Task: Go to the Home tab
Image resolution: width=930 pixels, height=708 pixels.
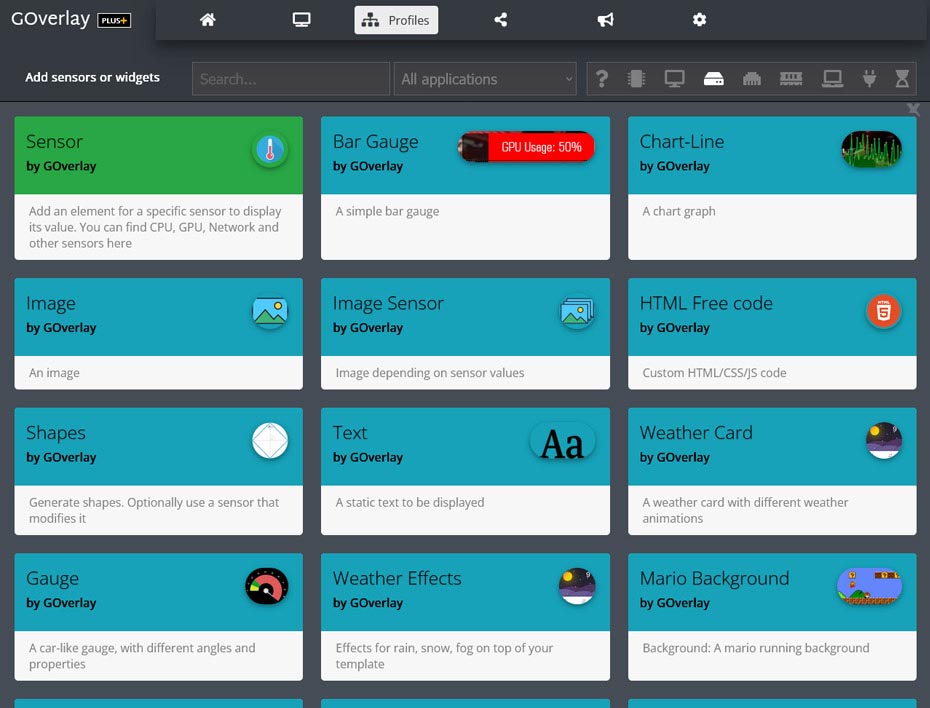Action: (x=208, y=20)
